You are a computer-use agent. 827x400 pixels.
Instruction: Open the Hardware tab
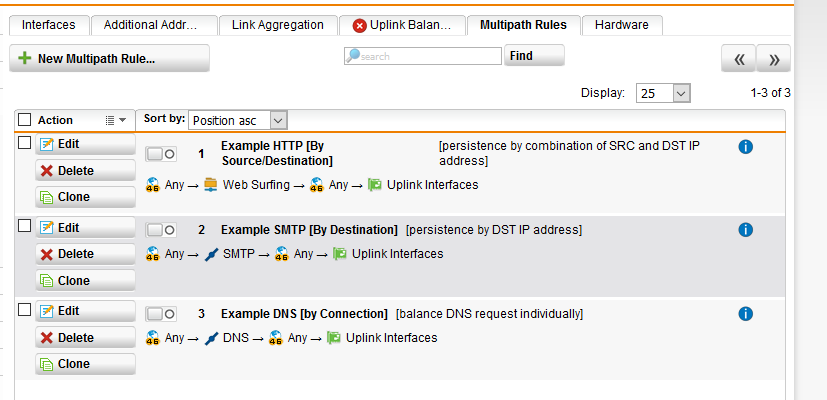click(x=622, y=25)
